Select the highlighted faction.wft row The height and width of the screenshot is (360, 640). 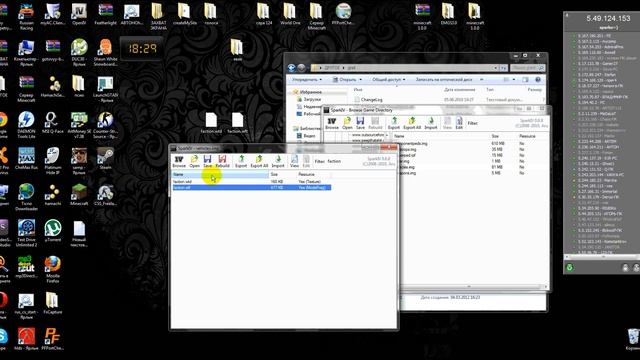click(x=251, y=187)
